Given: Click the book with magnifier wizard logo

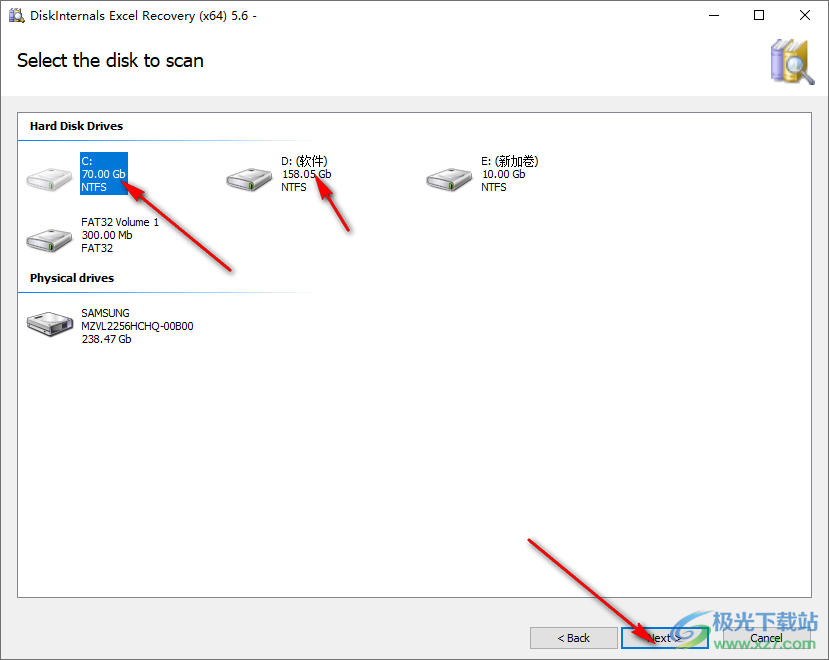Looking at the screenshot, I should click(x=792, y=61).
